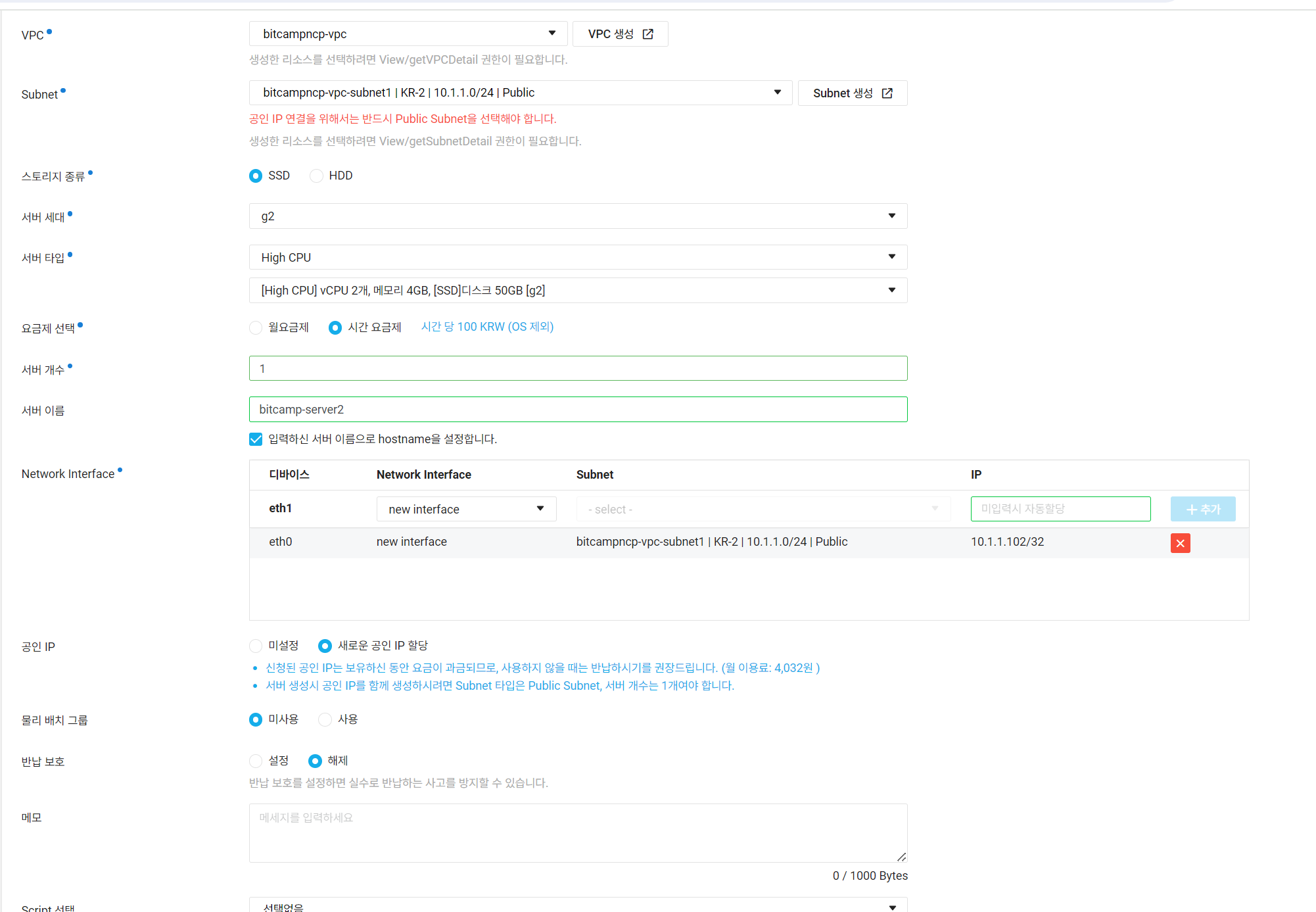This screenshot has width=1316, height=912.
Task: Open the 서버 세대 g2 dropdown
Action: point(578,216)
